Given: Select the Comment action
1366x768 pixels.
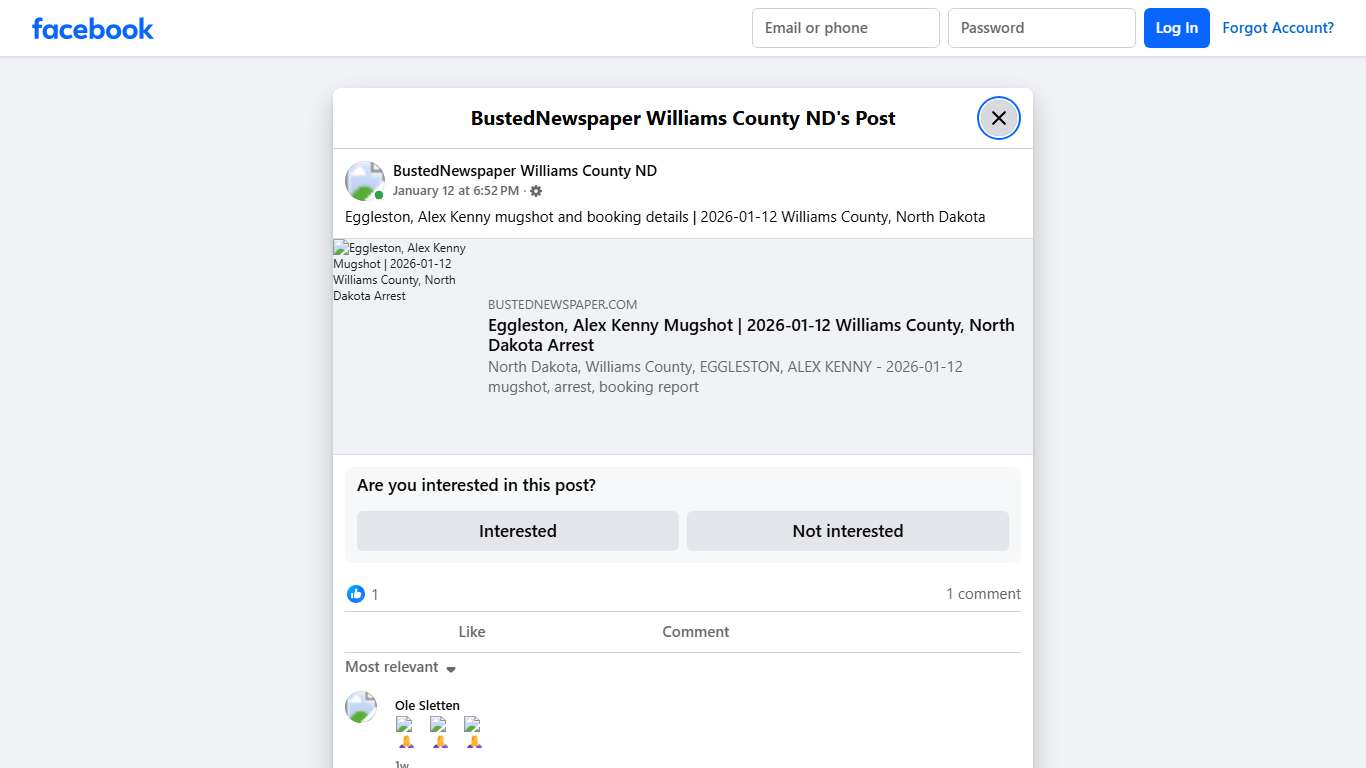Looking at the screenshot, I should [695, 631].
